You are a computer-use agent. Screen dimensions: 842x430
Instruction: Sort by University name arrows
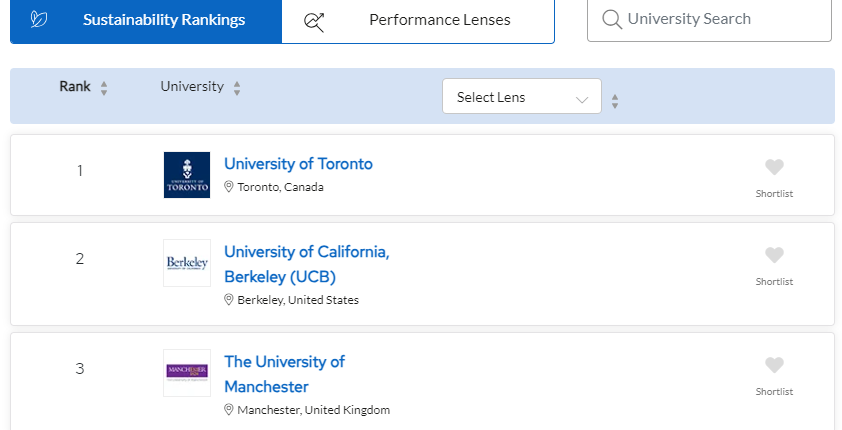(237, 89)
